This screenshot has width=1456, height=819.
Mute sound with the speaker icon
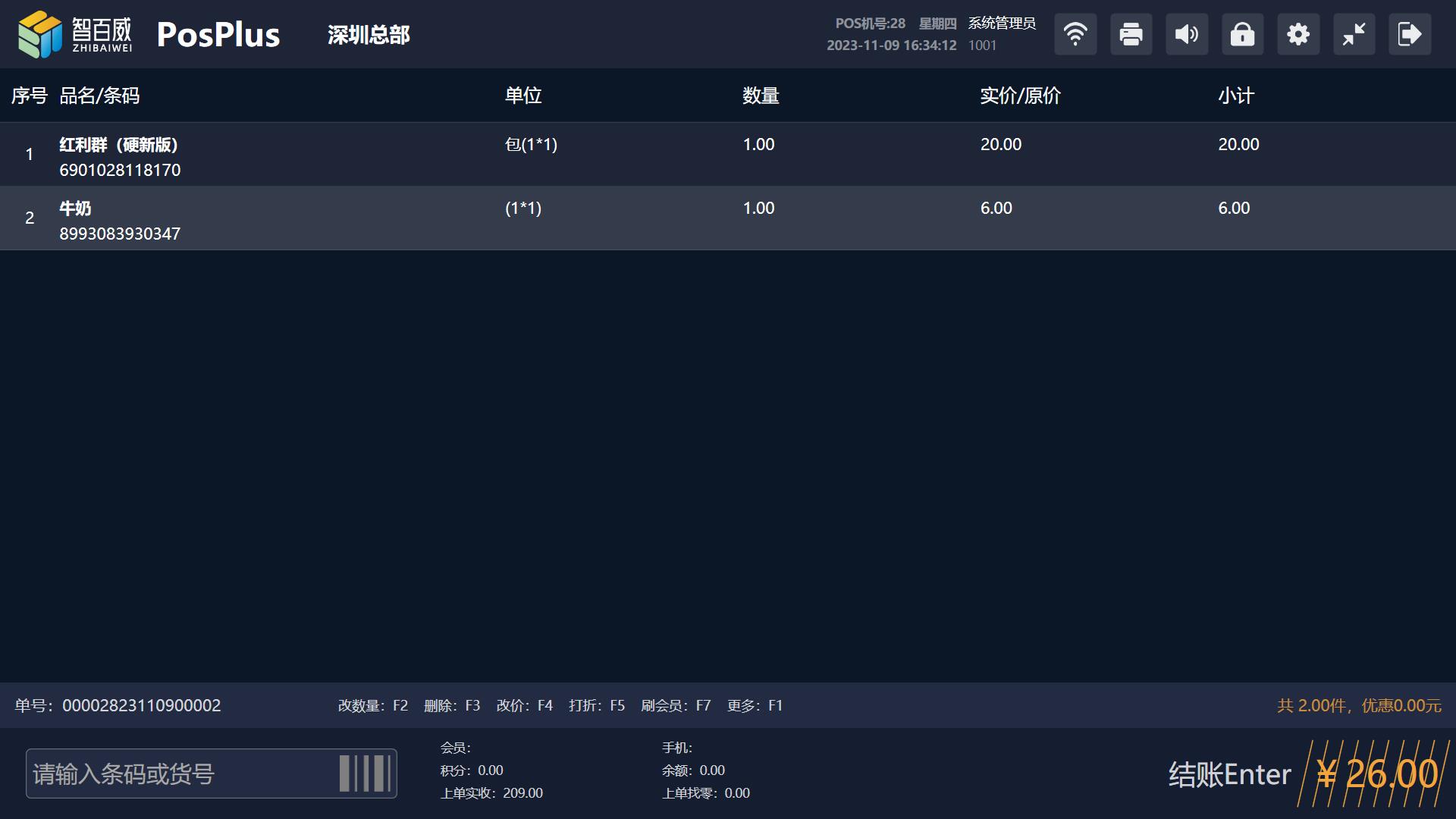pos(1187,34)
